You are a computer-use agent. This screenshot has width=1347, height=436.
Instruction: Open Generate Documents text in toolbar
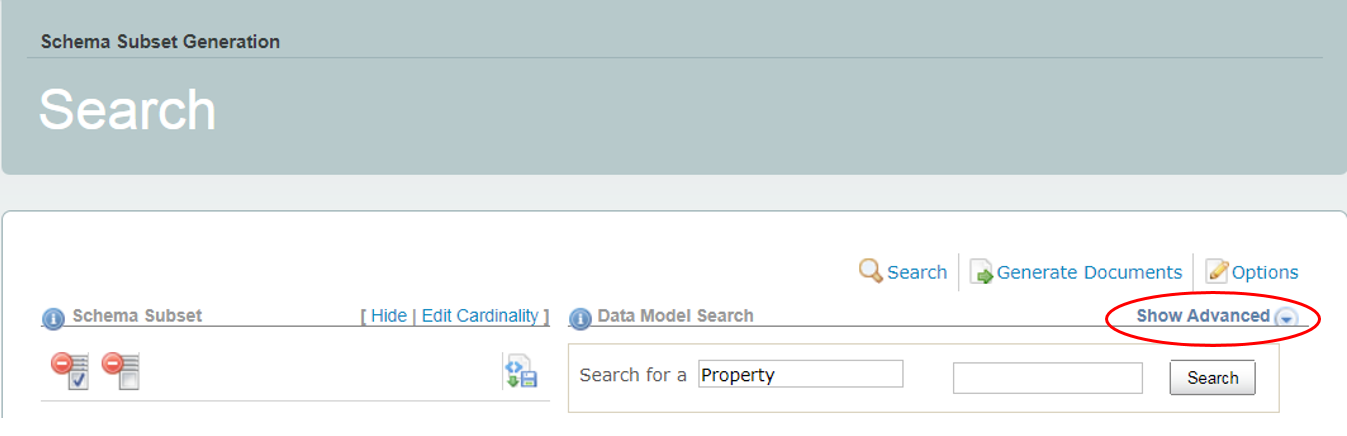(1089, 272)
